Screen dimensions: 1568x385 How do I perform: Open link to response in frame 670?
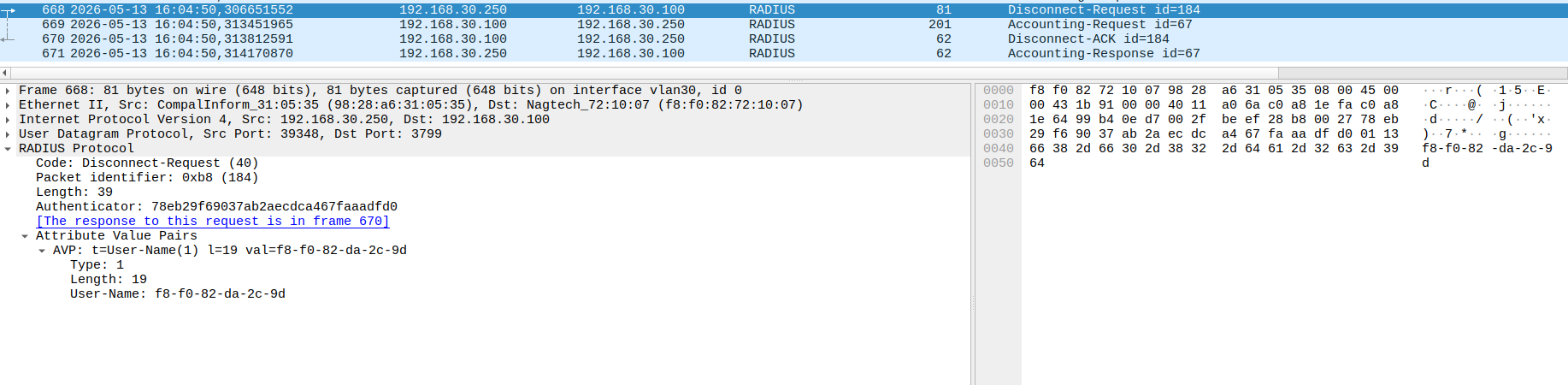(x=213, y=221)
